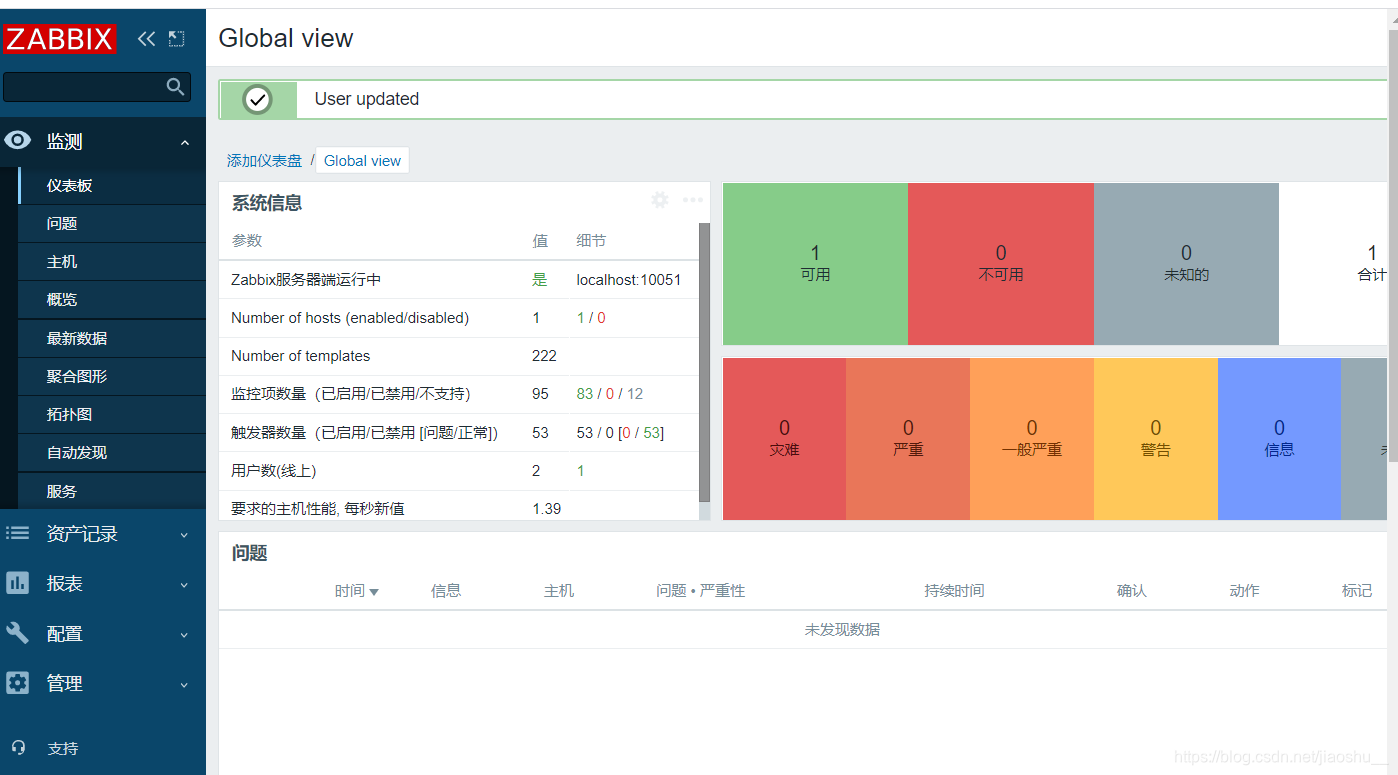Click the localhost:10051 detail cell
Viewport: 1398px width, 775px height.
point(629,280)
